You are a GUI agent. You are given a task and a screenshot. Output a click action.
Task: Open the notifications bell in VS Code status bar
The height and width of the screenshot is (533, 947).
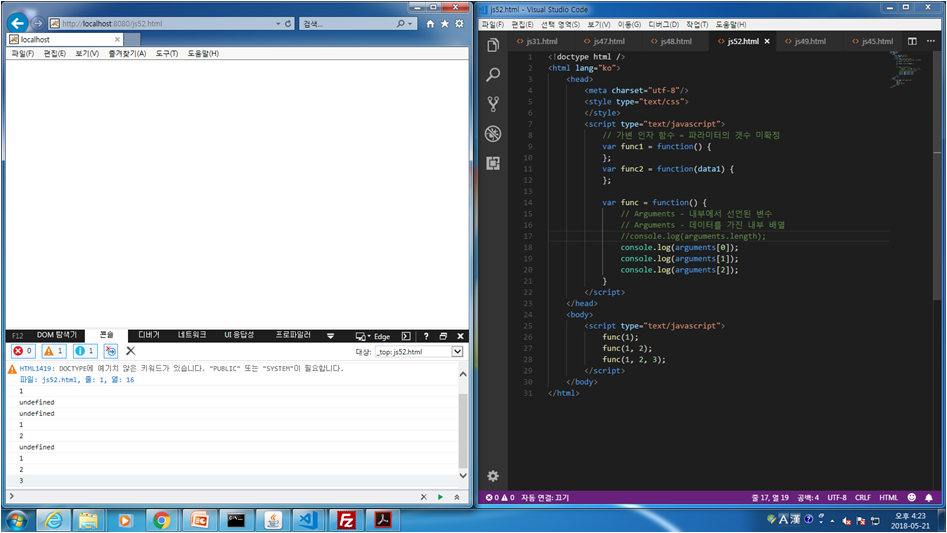[x=929, y=497]
